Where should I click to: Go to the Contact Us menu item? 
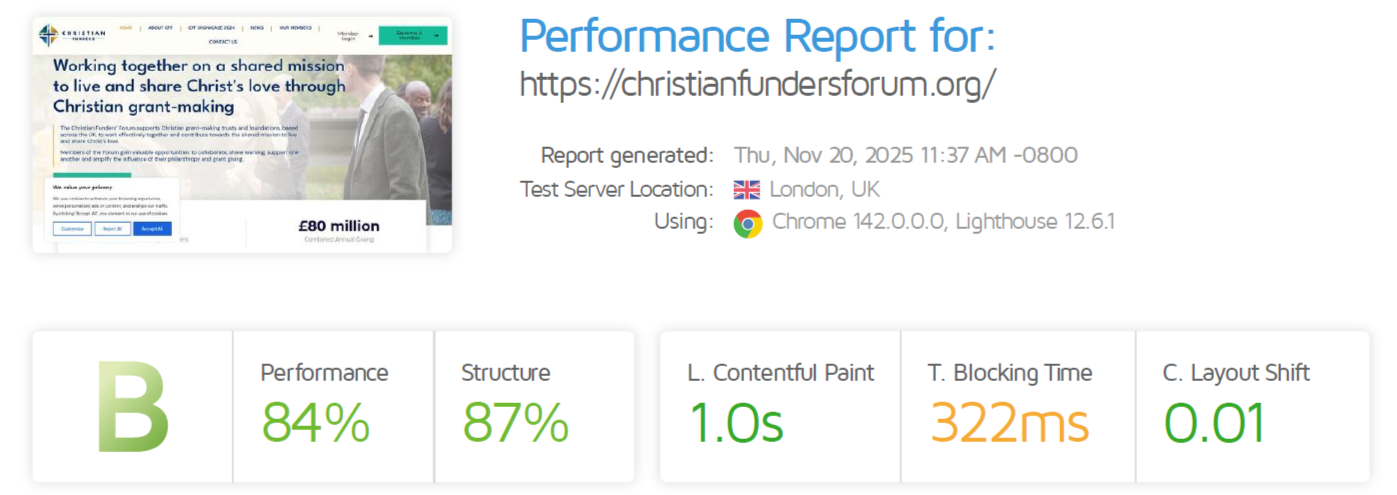coord(223,42)
